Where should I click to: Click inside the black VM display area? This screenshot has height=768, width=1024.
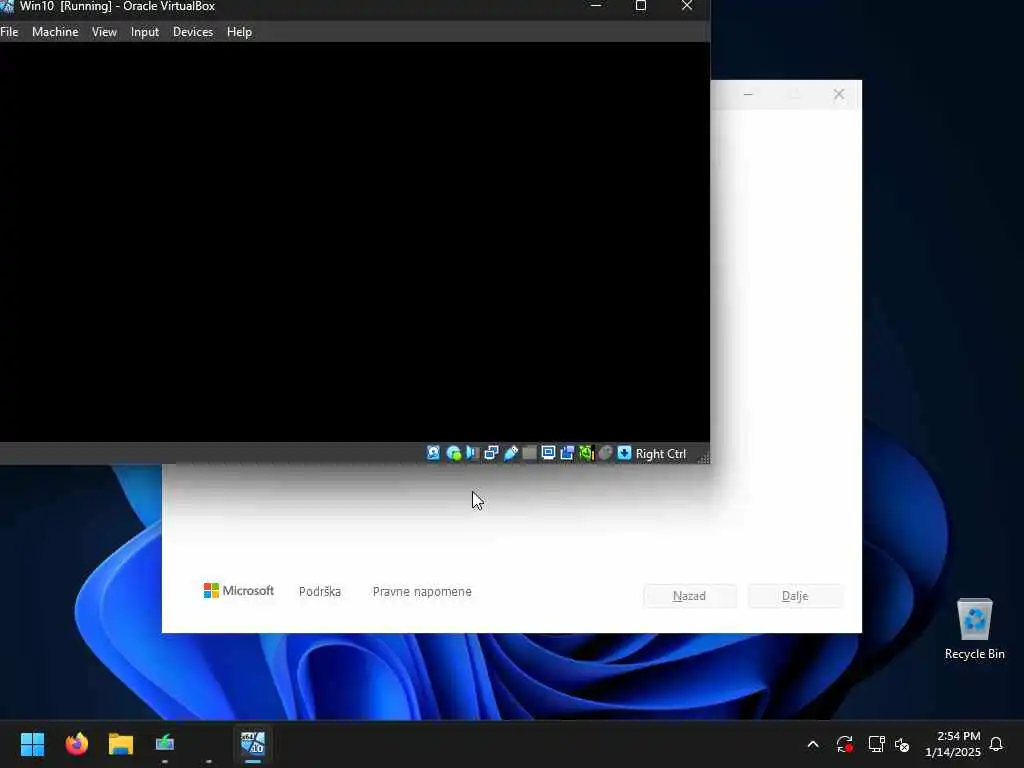click(x=355, y=242)
